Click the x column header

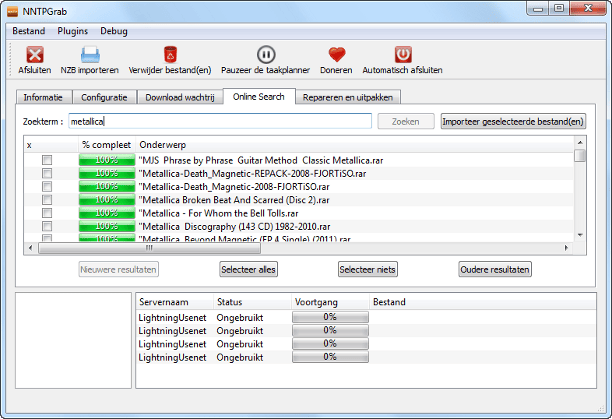click(51, 145)
